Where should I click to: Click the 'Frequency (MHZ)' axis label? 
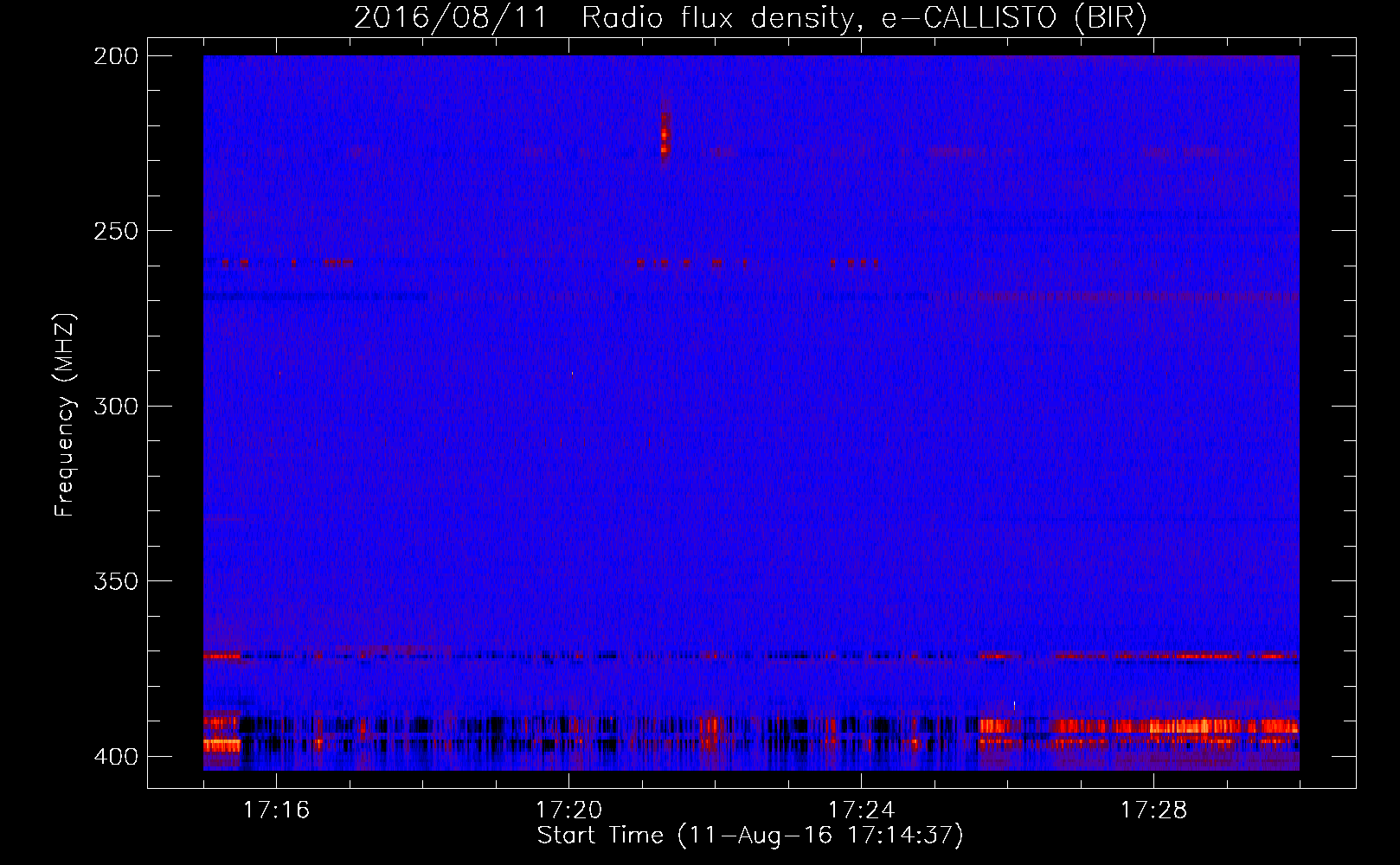[x=65, y=415]
